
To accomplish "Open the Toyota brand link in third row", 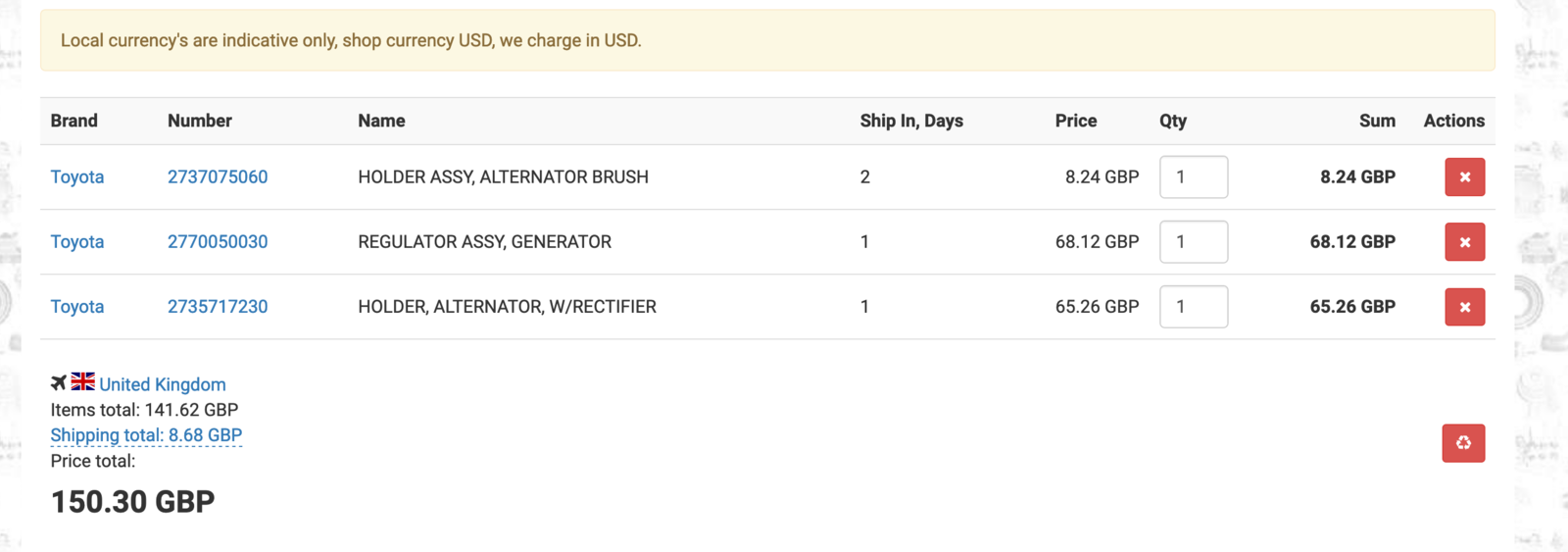I will 77,307.
